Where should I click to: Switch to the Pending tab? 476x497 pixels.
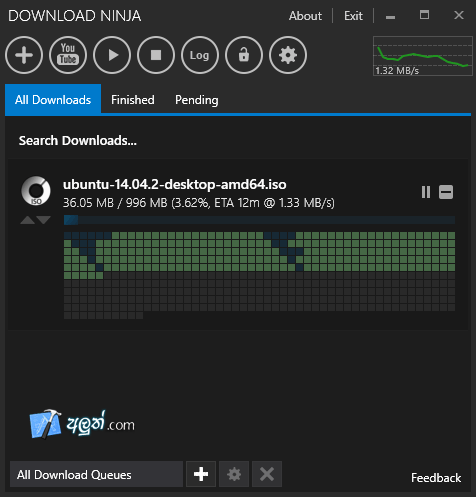point(197,100)
